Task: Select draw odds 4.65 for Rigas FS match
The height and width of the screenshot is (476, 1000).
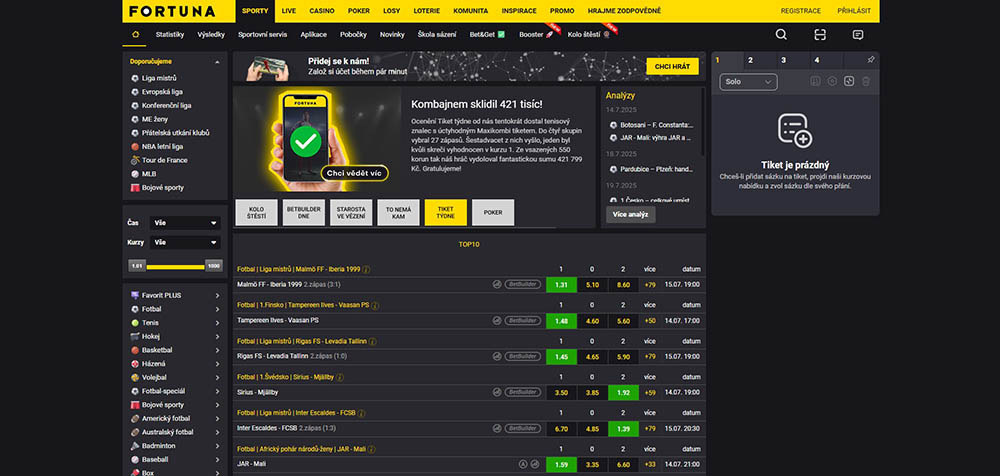Action: 593,356
